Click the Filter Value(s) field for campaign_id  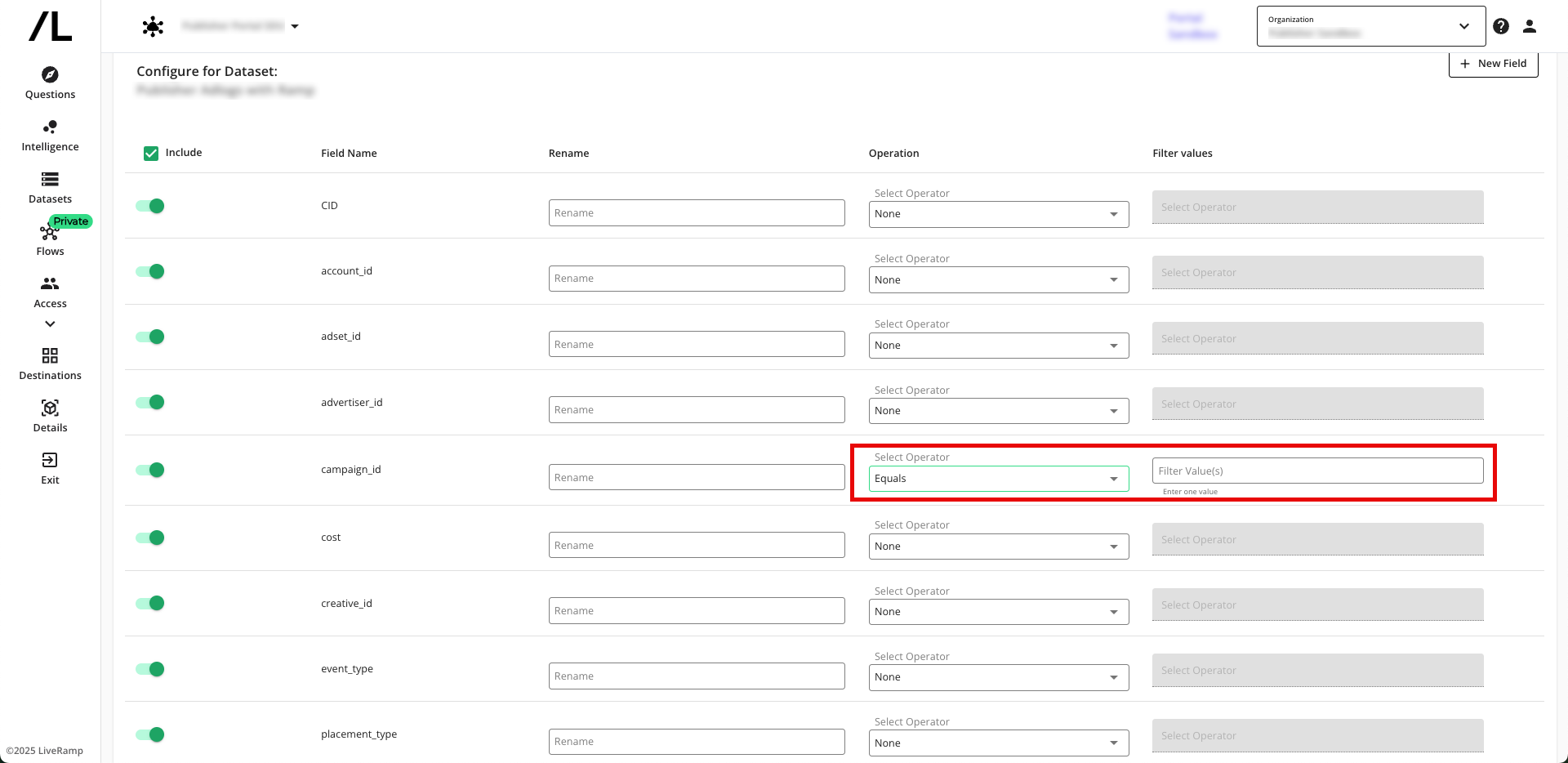1316,471
